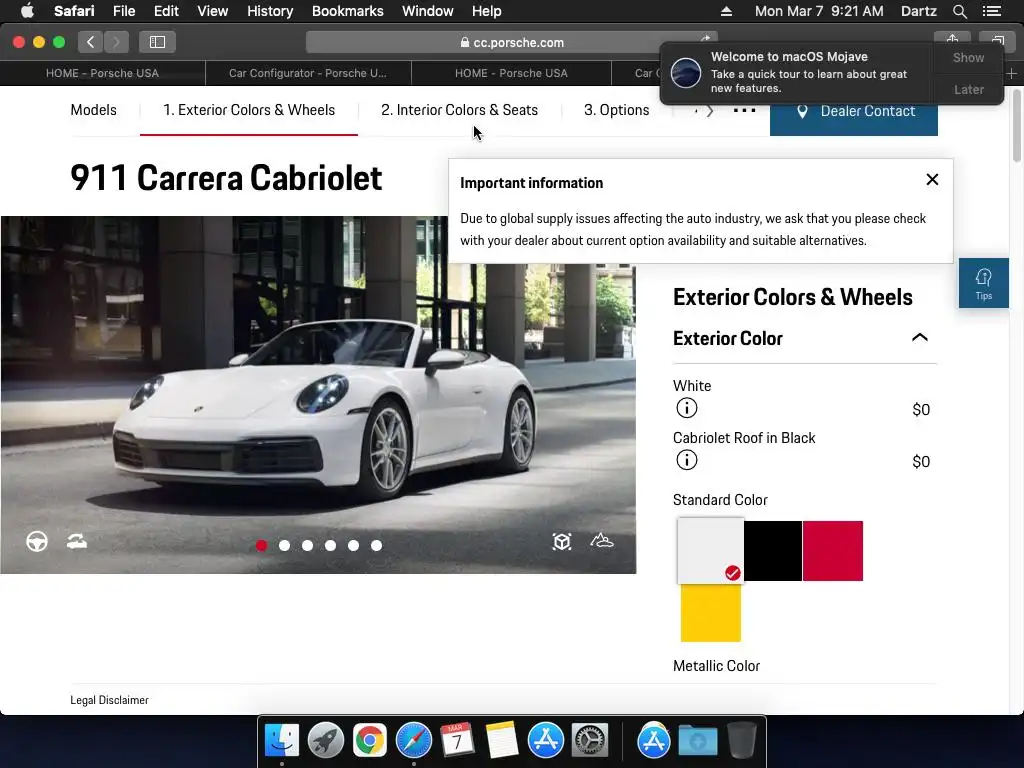The height and width of the screenshot is (768, 1024).
Task: Open the Tips panel
Action: point(984,283)
